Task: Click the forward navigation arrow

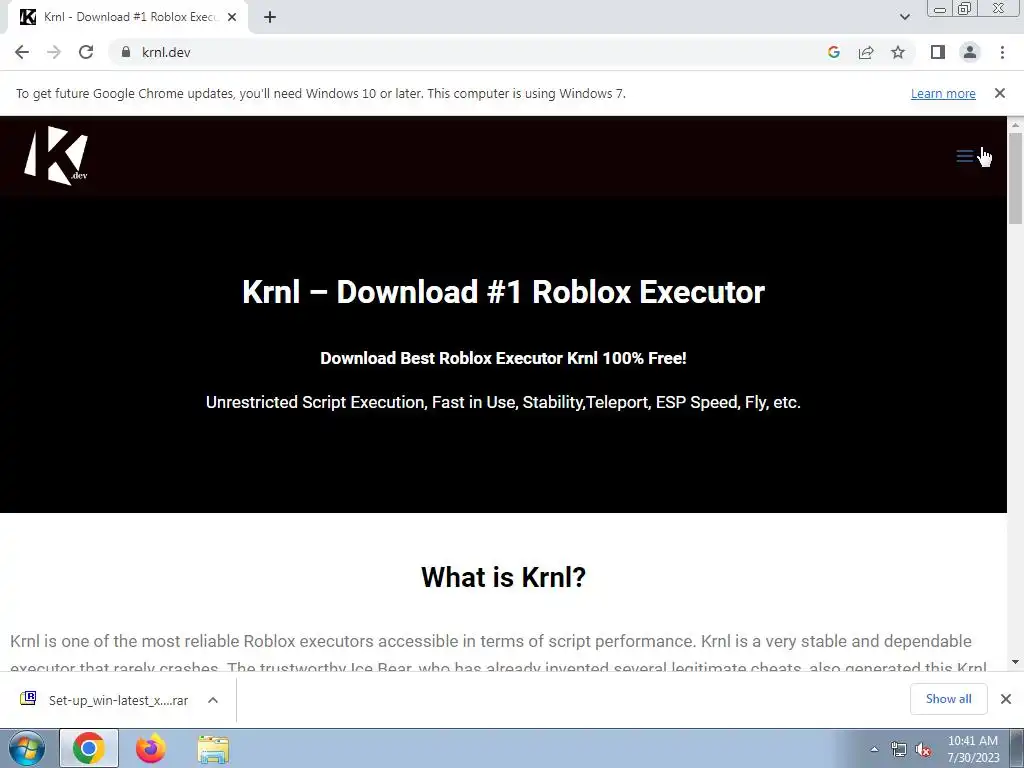Action: click(54, 52)
